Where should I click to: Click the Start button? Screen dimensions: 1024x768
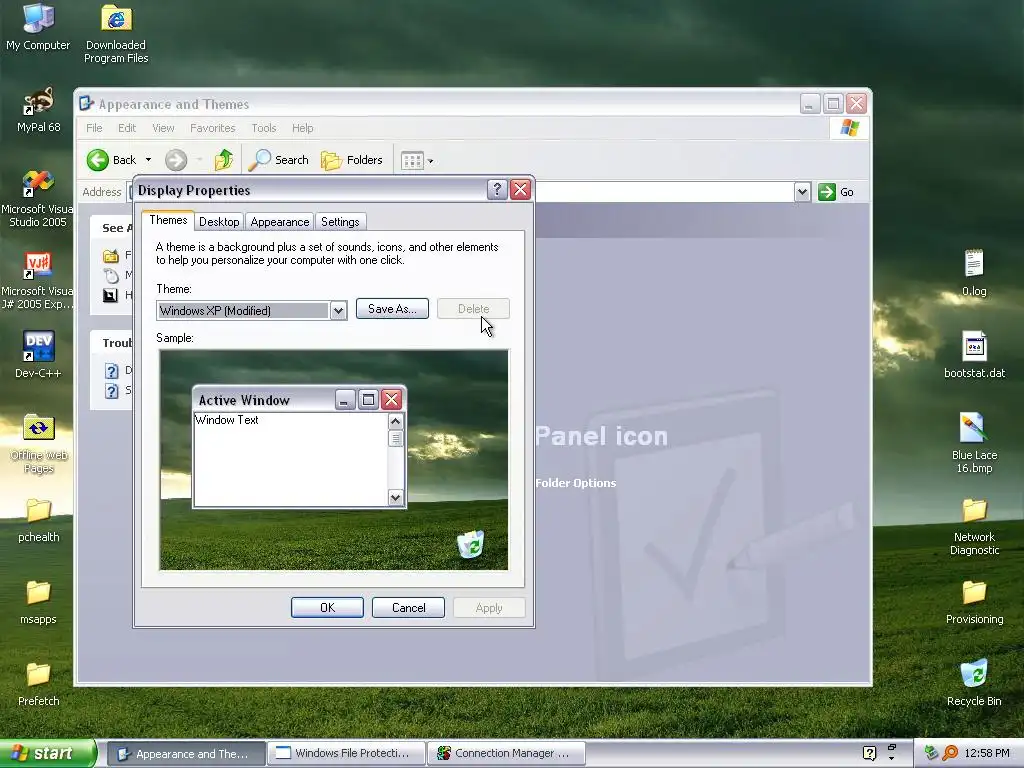pos(47,753)
